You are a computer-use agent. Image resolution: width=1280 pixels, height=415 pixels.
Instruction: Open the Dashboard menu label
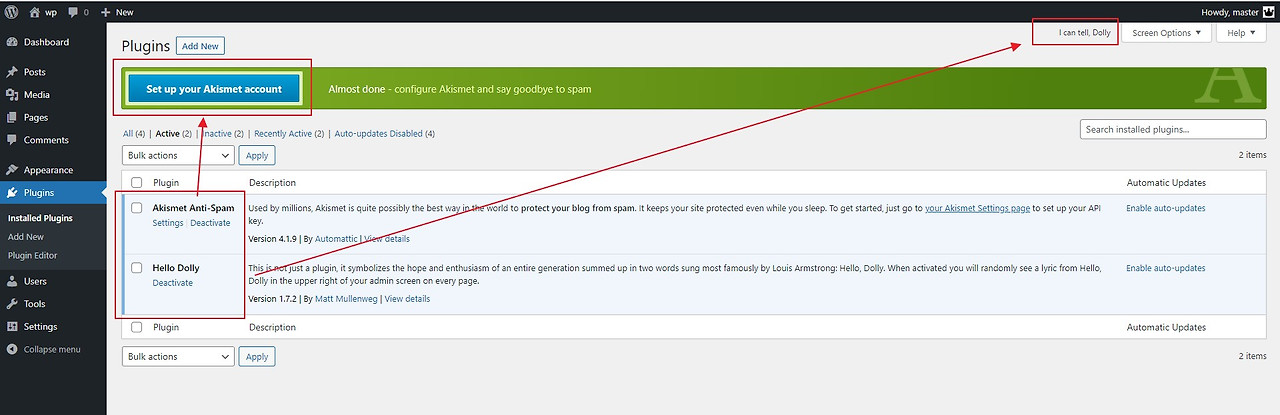pyautogui.click(x=46, y=42)
